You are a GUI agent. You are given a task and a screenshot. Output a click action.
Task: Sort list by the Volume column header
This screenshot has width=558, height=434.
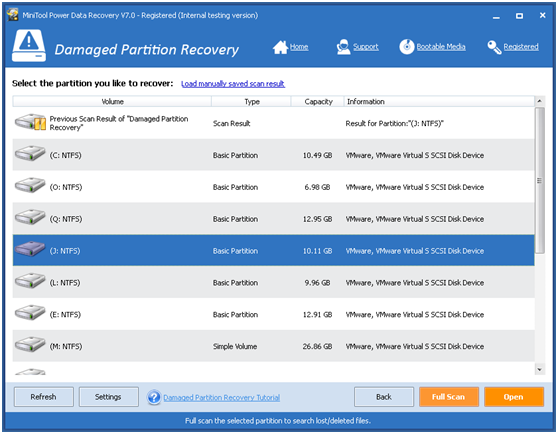coord(112,101)
